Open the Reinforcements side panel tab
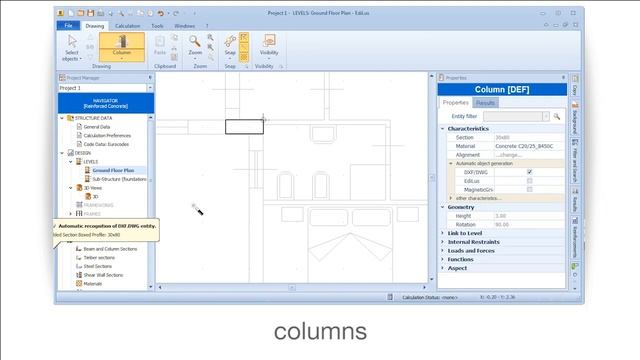Screen dimensions: 640x360 575,238
